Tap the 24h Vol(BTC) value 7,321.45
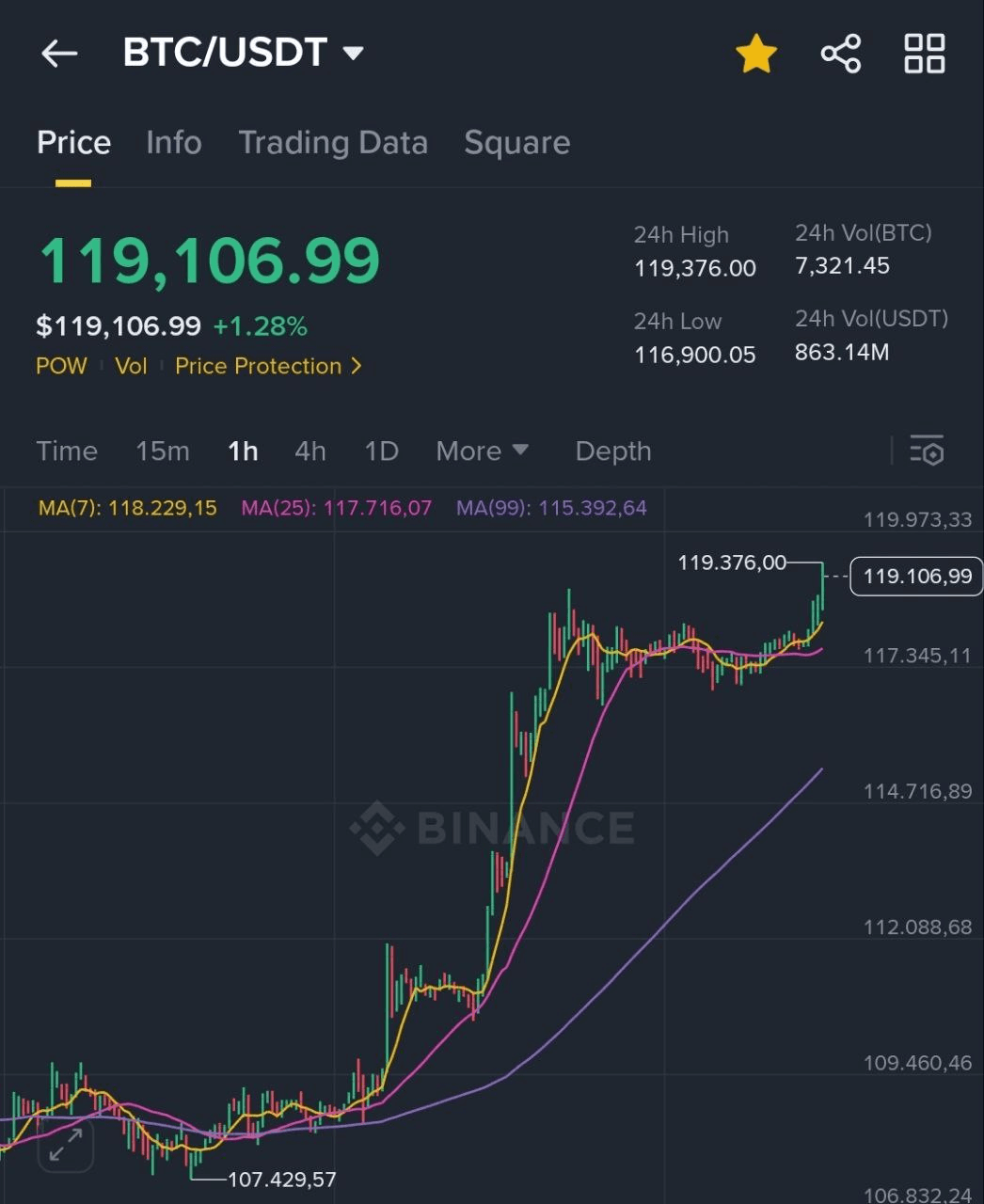Image resolution: width=984 pixels, height=1204 pixels. coord(842,265)
